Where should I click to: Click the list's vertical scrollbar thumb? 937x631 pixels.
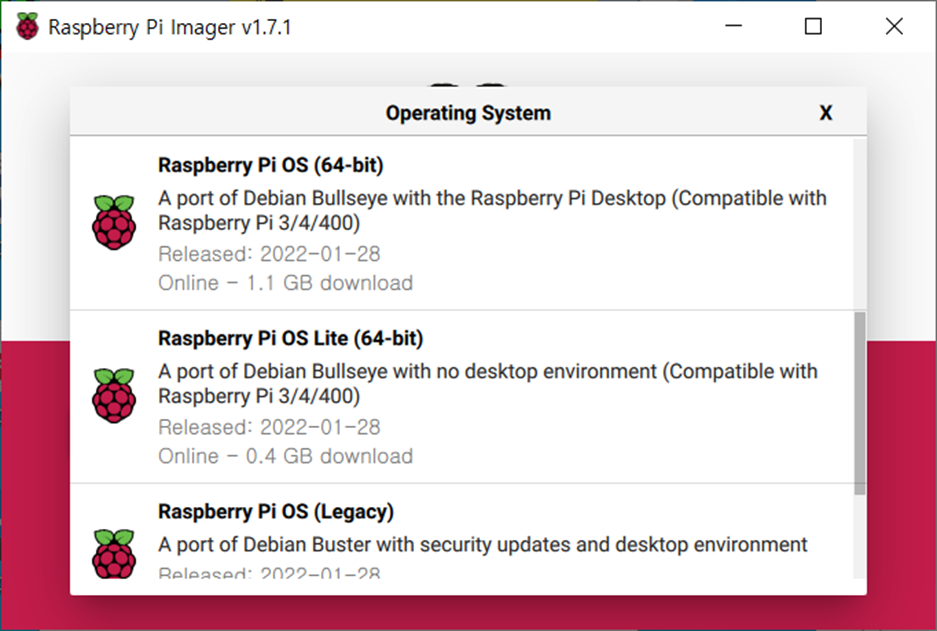pyautogui.click(x=859, y=403)
